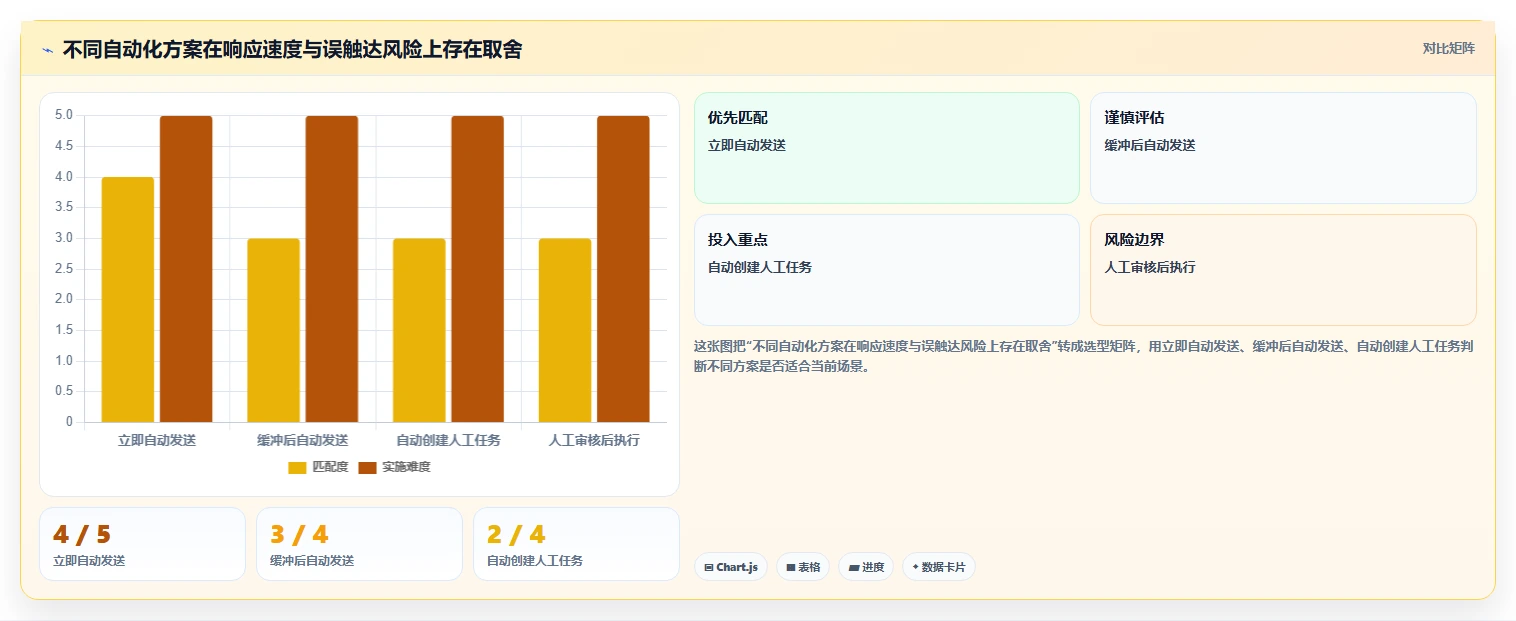Image resolution: width=1516 pixels, height=621 pixels.
Task: Select the 风险边界 card
Action: click(1283, 270)
